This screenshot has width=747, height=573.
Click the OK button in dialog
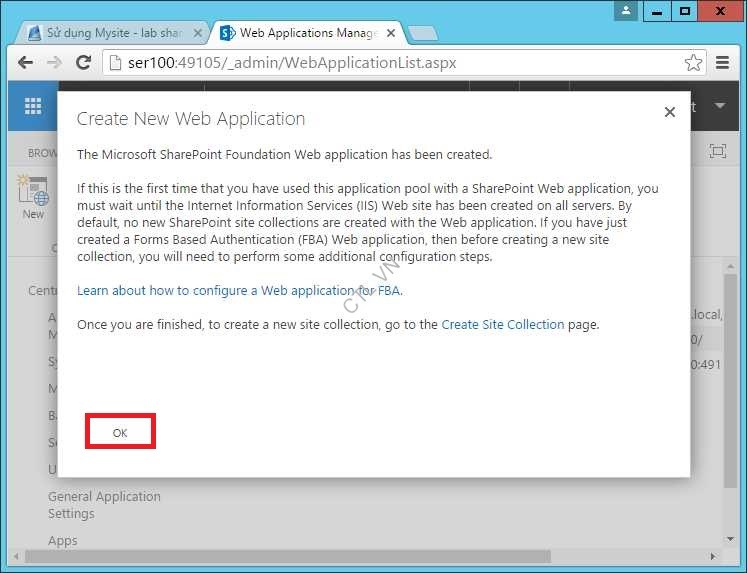click(120, 432)
